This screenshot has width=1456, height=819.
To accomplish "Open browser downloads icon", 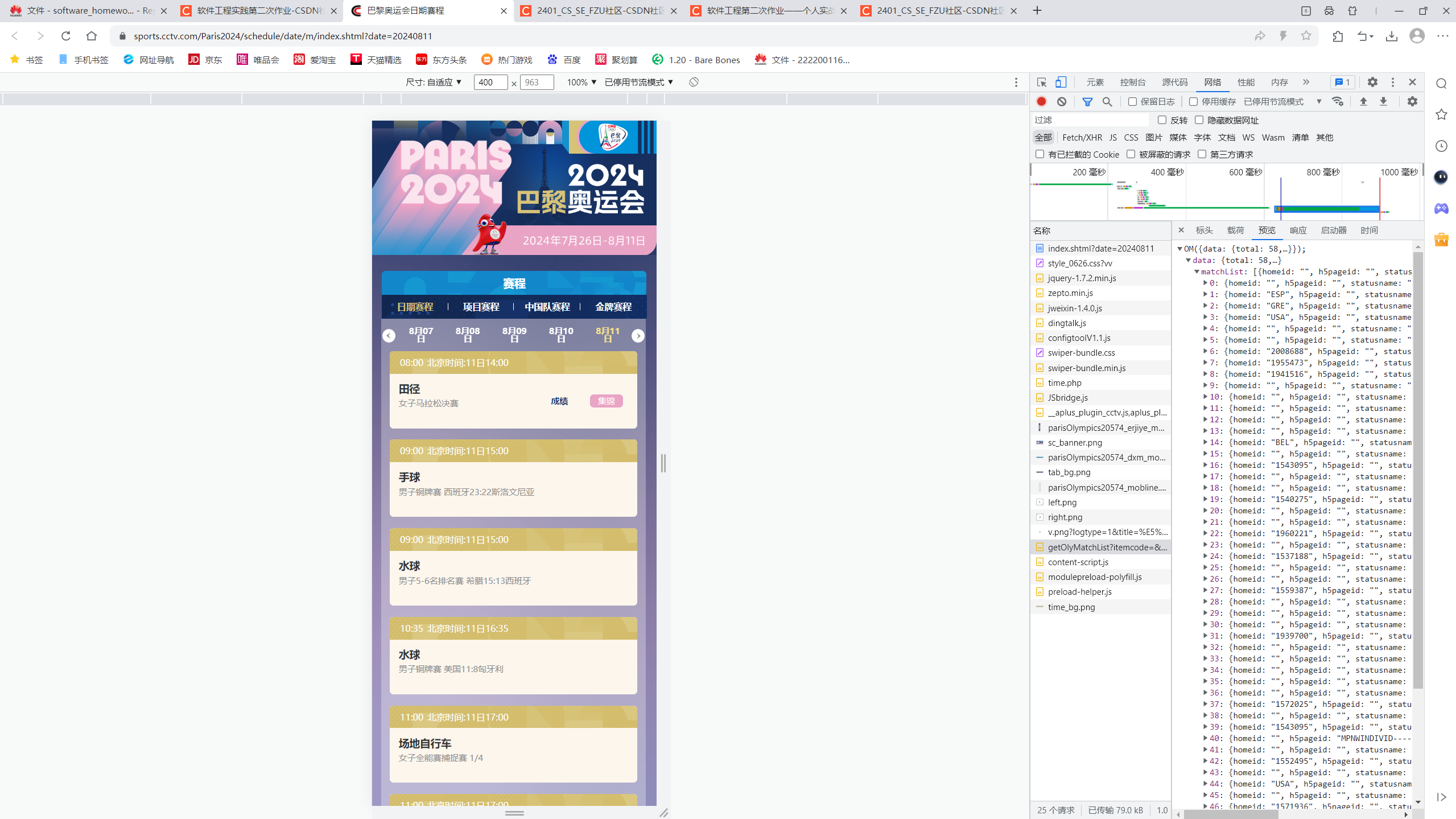I will point(1392,36).
